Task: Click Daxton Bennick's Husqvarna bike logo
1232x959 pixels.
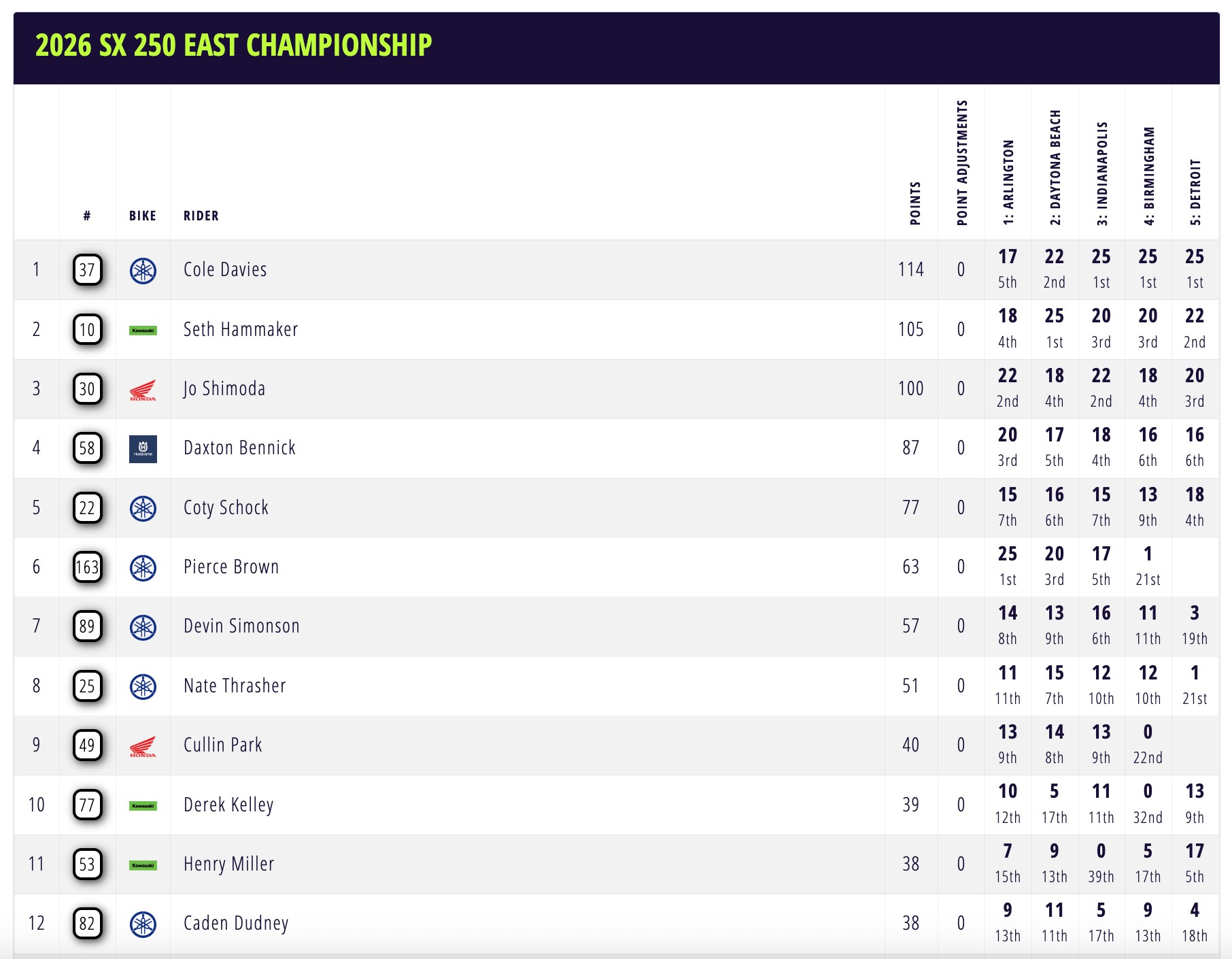Action: pyautogui.click(x=143, y=449)
